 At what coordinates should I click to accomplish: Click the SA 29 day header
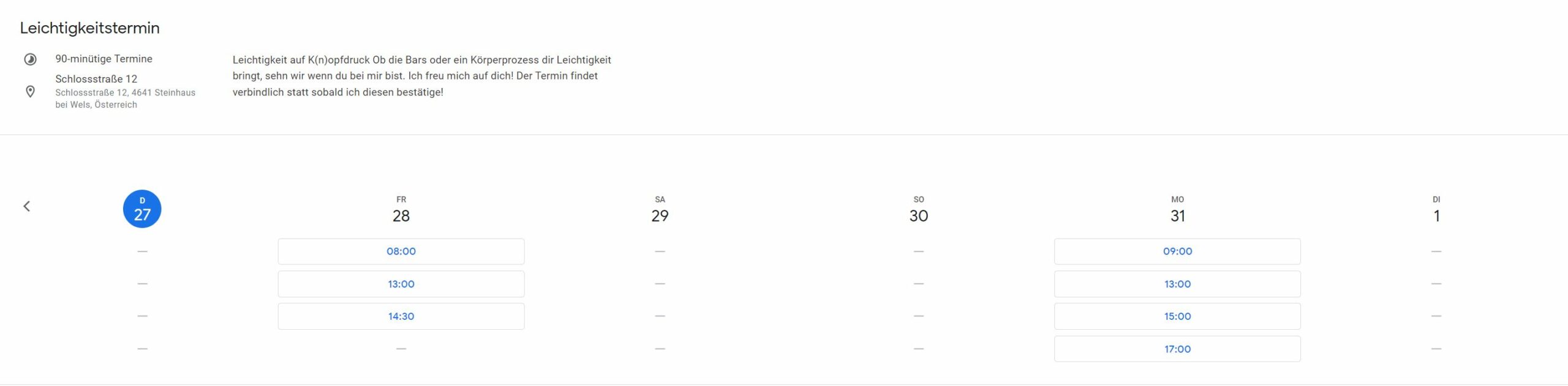click(x=660, y=210)
